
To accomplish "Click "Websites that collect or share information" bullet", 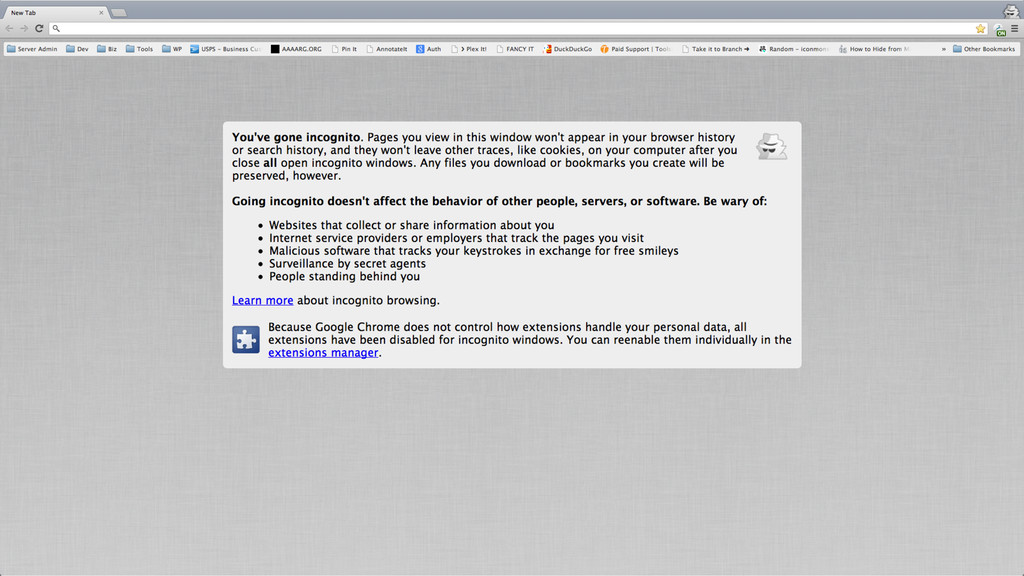I will (411, 225).
